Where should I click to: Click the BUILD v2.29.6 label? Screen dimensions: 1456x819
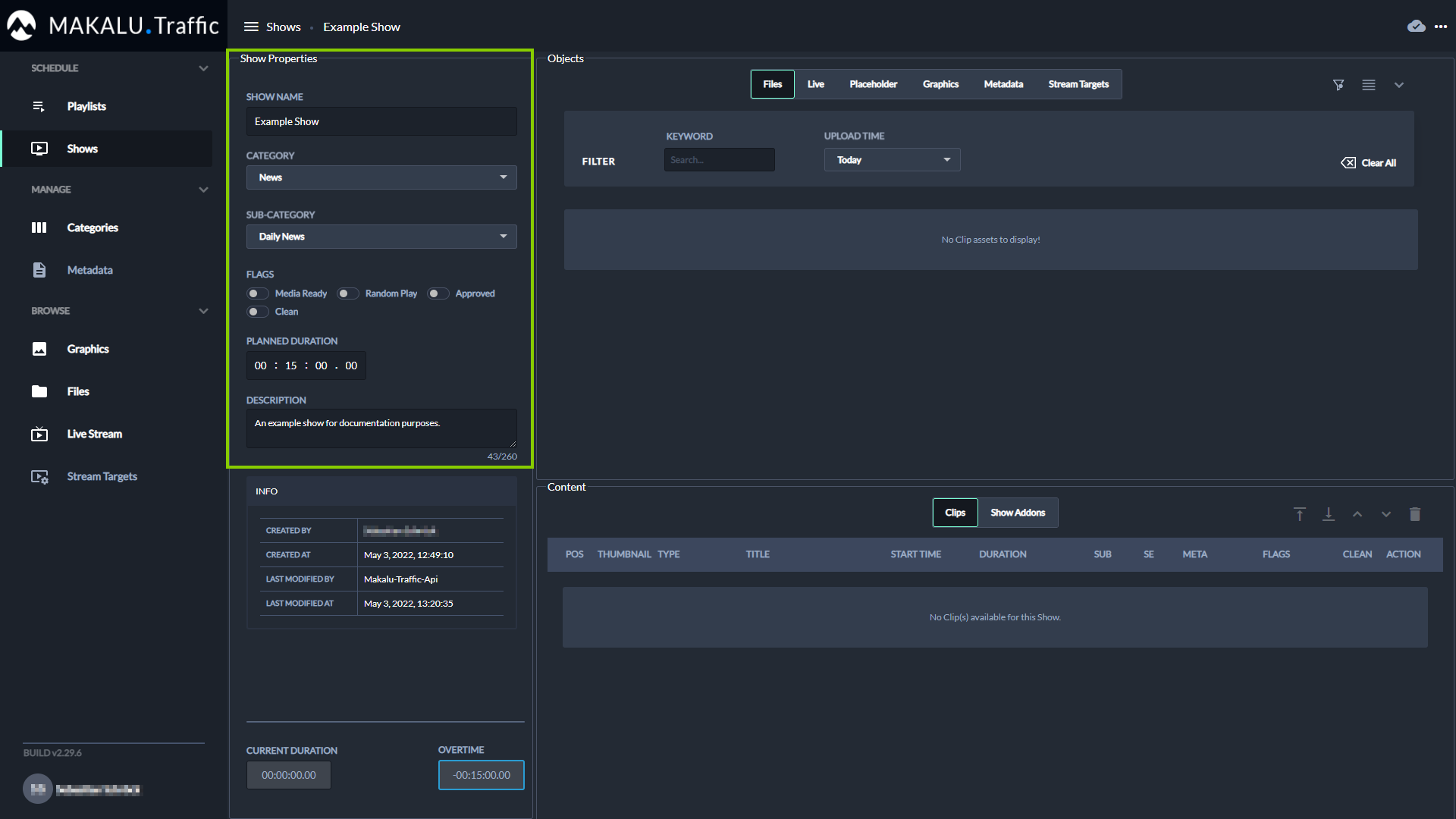[52, 753]
